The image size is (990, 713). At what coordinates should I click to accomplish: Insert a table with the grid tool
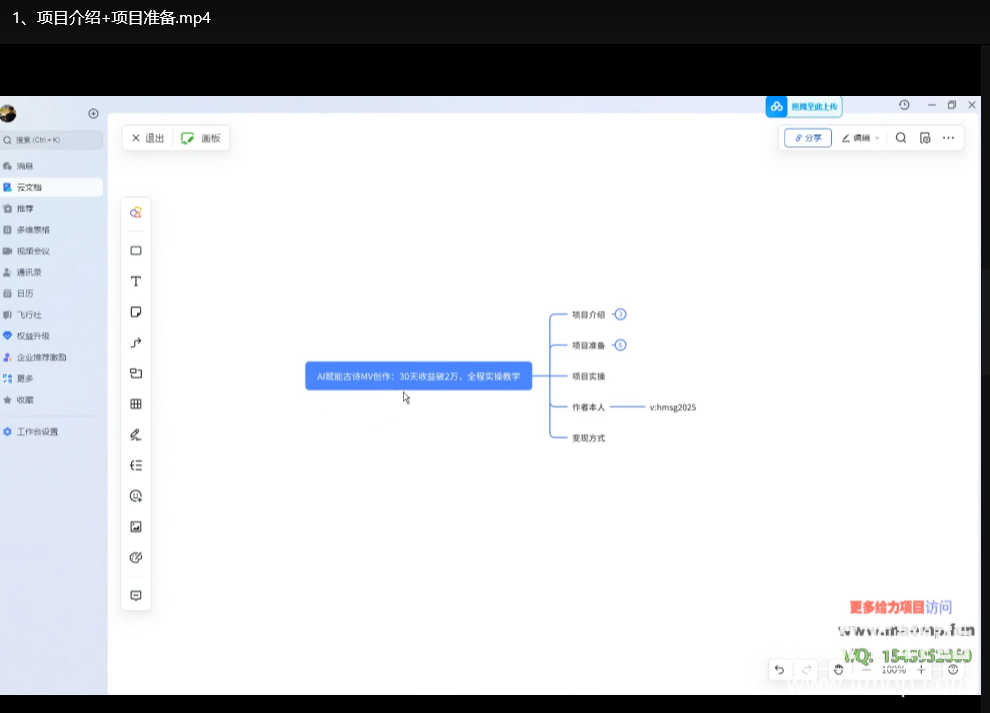point(136,404)
